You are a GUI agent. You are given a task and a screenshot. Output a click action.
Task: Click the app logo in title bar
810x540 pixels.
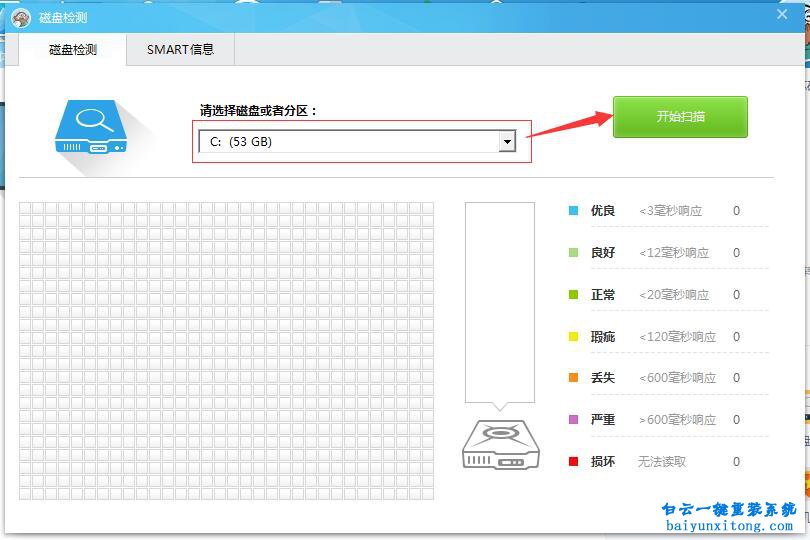tap(21, 16)
